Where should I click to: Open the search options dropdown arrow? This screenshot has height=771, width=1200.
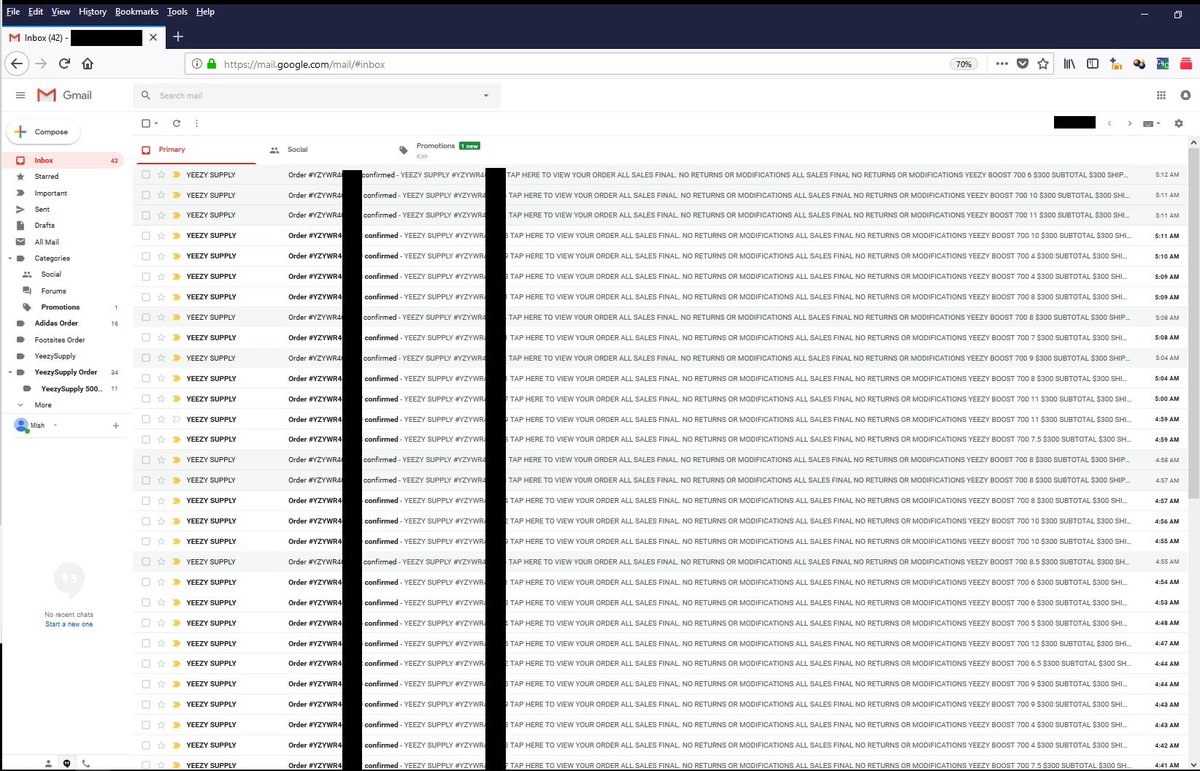point(484,95)
